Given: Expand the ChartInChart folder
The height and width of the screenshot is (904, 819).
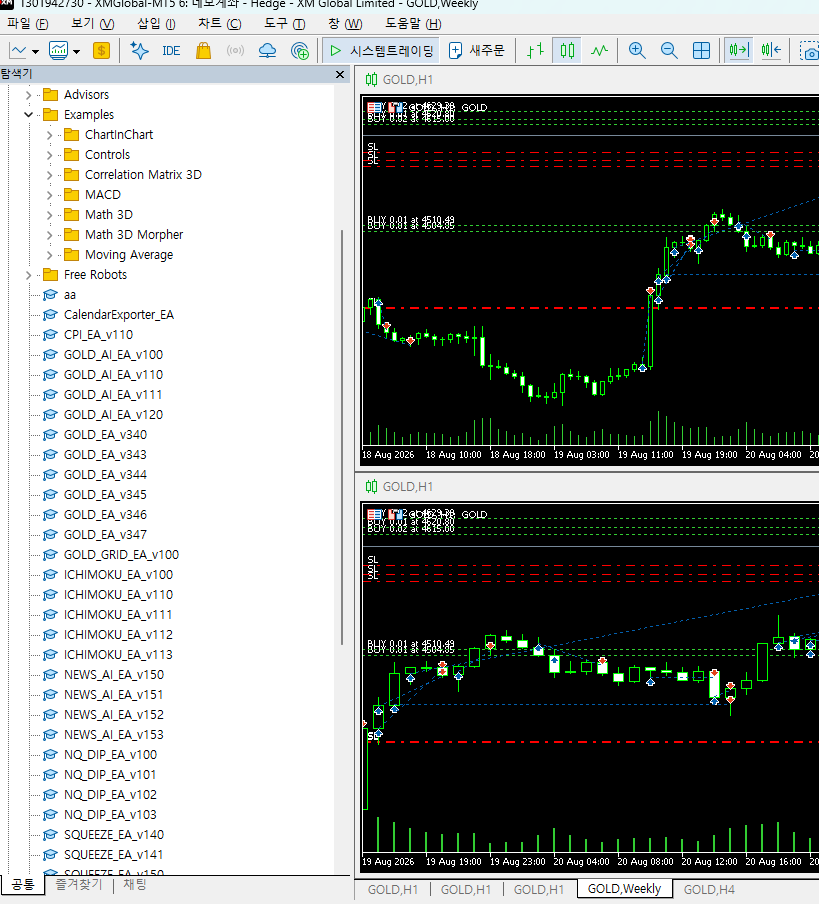Looking at the screenshot, I should (49, 135).
